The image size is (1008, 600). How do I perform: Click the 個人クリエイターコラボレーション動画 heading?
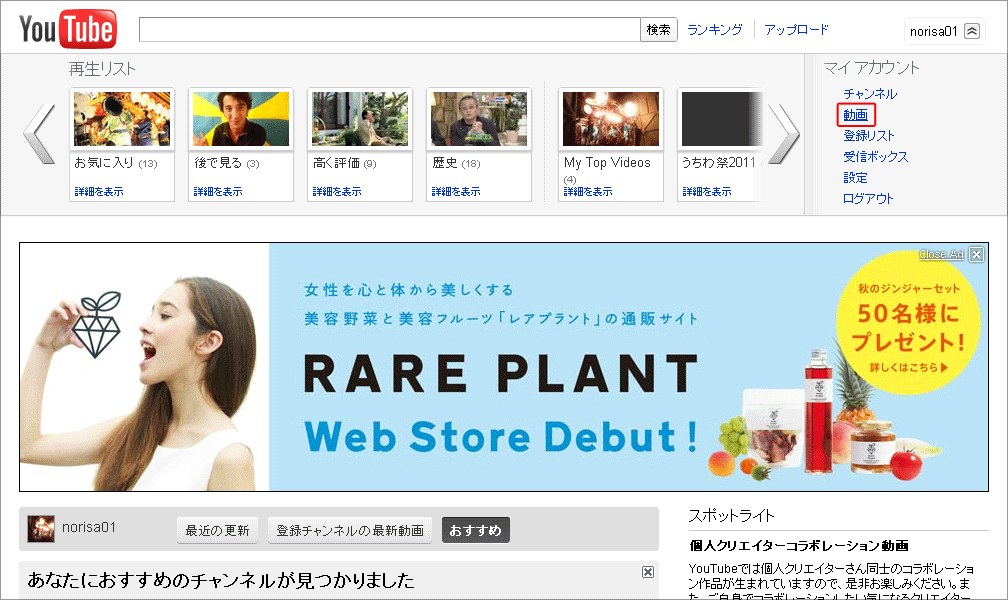pyautogui.click(x=798, y=546)
